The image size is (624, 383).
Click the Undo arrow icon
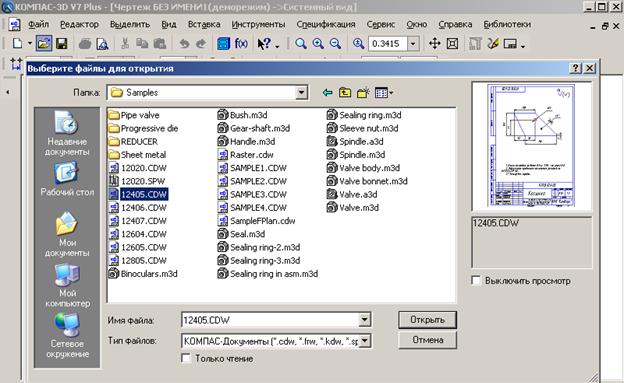[183, 43]
